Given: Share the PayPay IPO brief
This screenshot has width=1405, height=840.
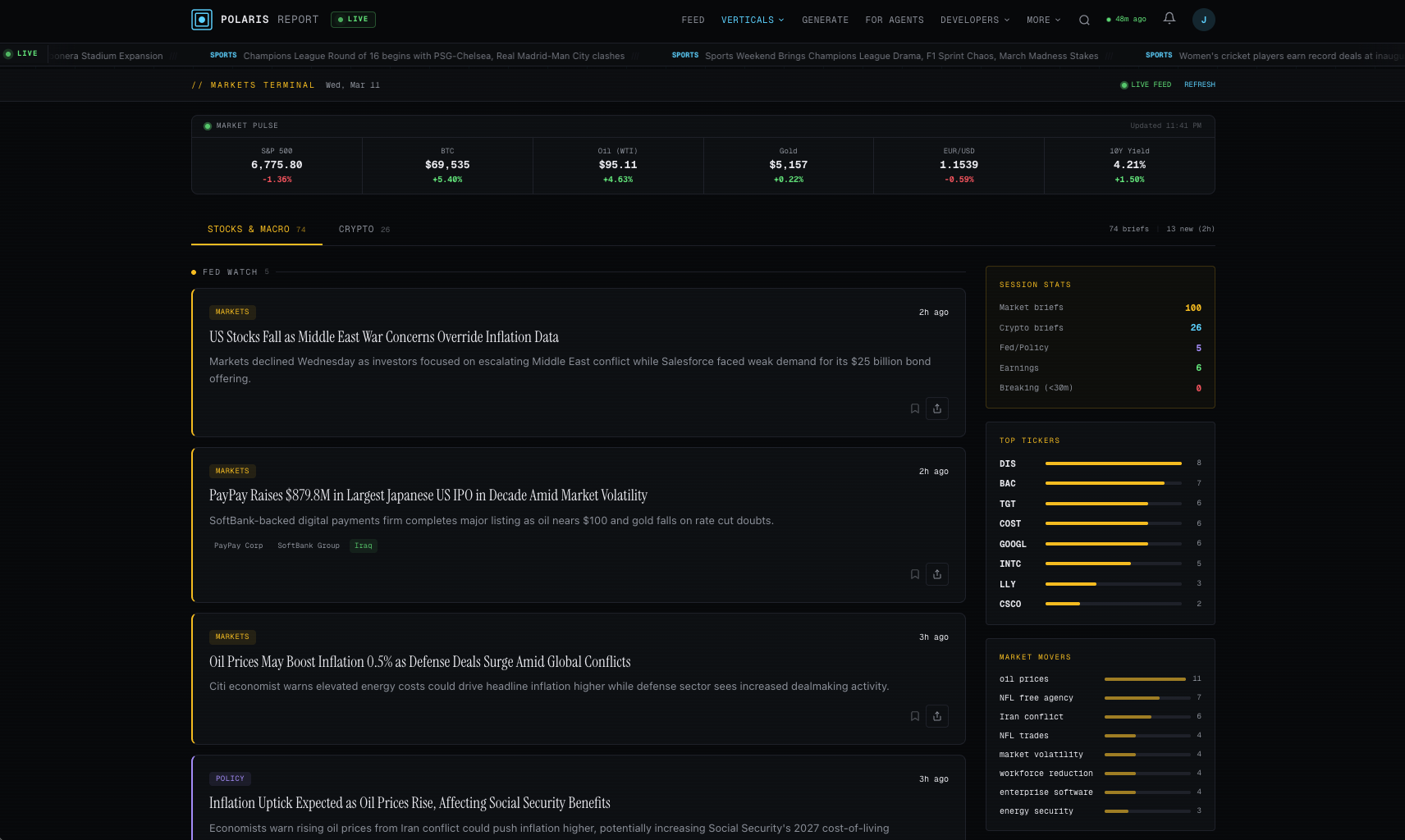Looking at the screenshot, I should tap(937, 574).
